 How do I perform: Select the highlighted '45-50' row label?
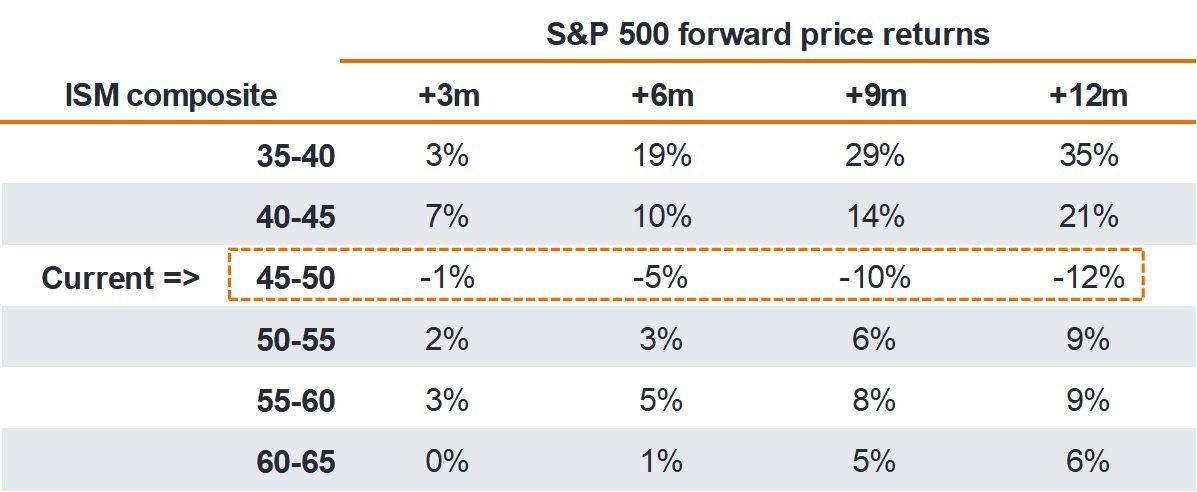pos(295,279)
